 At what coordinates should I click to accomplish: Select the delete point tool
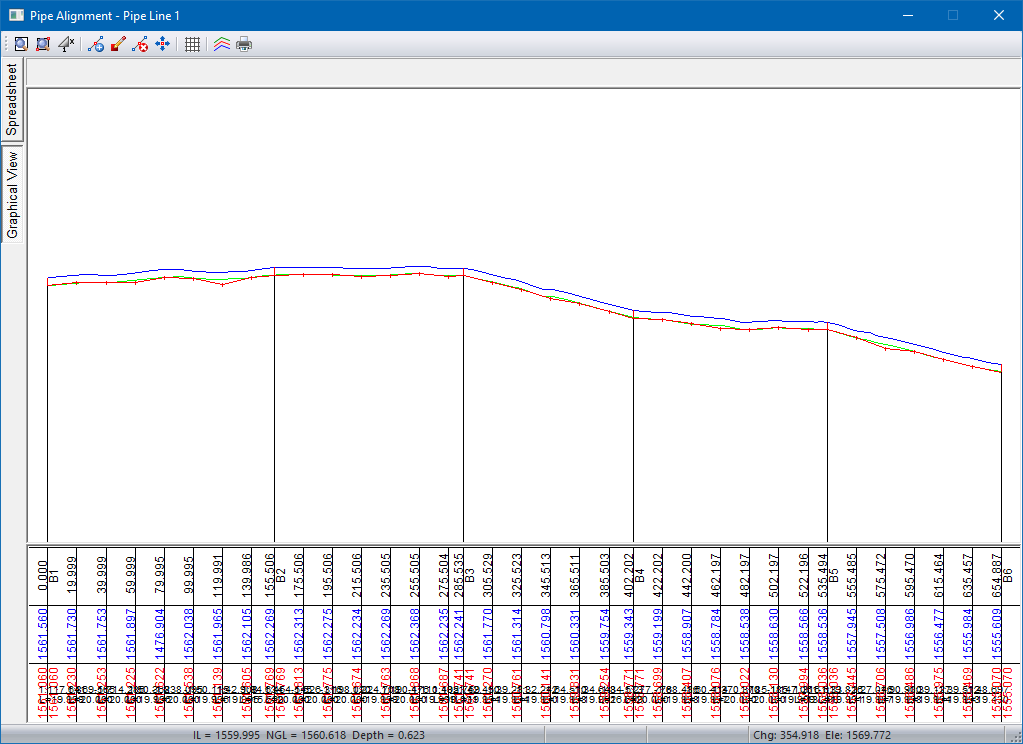140,44
